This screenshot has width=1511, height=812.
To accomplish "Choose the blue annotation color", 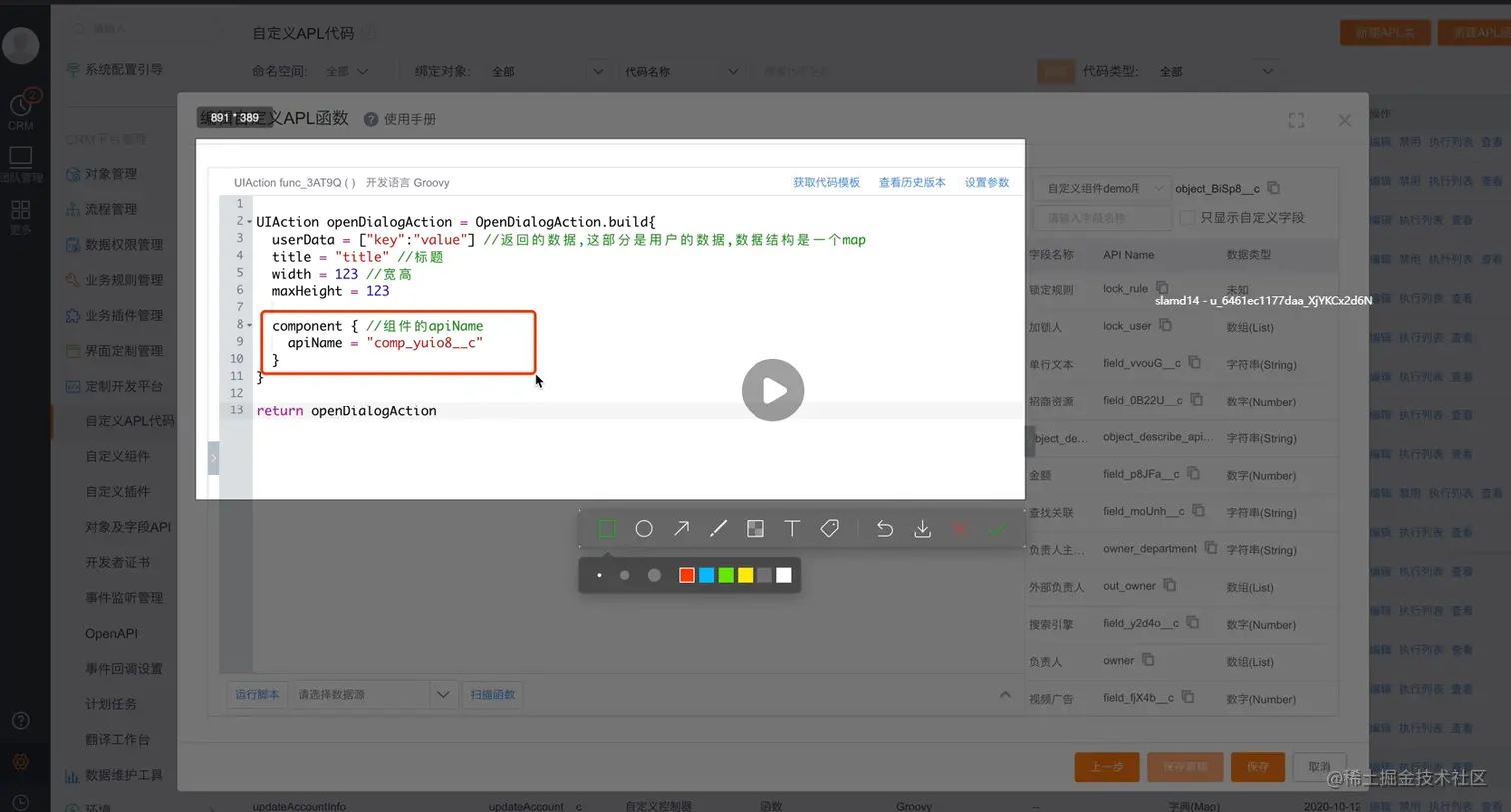I will click(x=706, y=575).
